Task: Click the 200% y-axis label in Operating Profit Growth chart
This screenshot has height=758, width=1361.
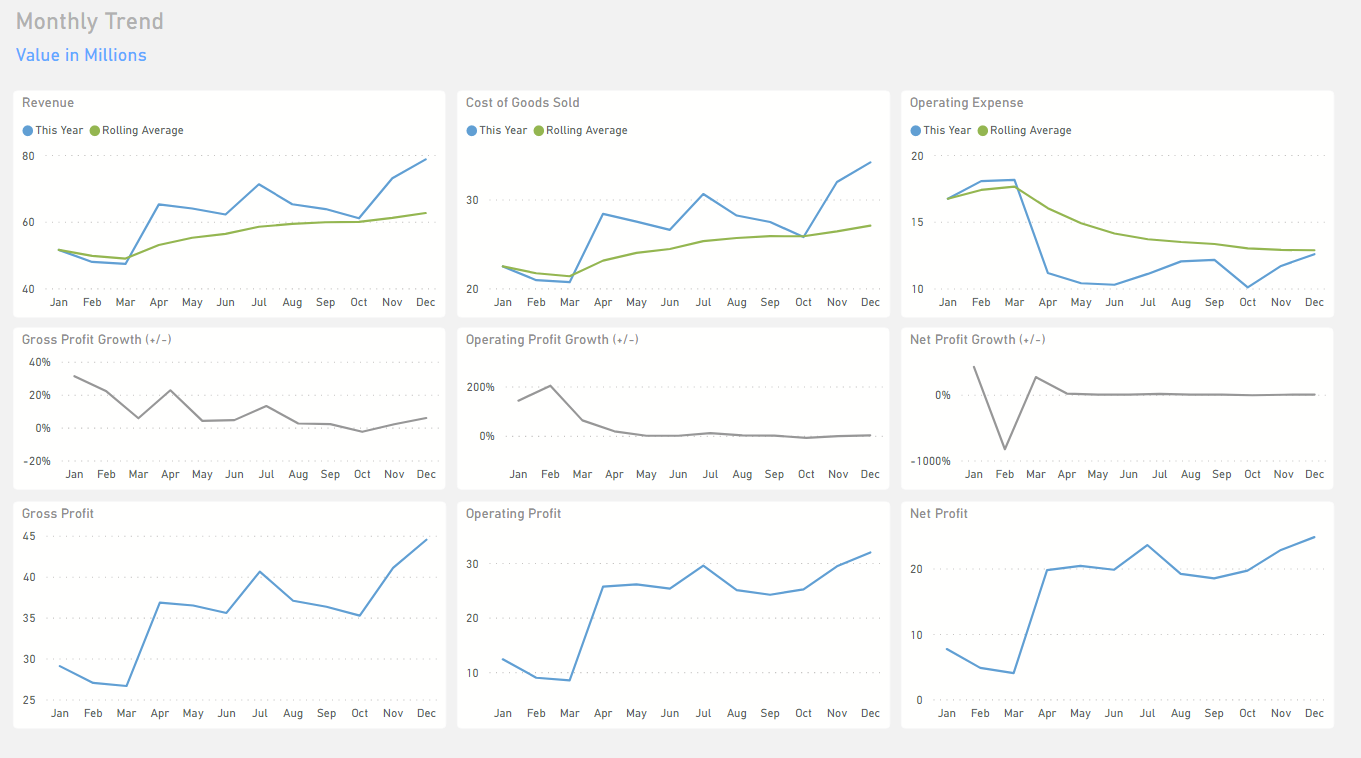Action: point(480,387)
